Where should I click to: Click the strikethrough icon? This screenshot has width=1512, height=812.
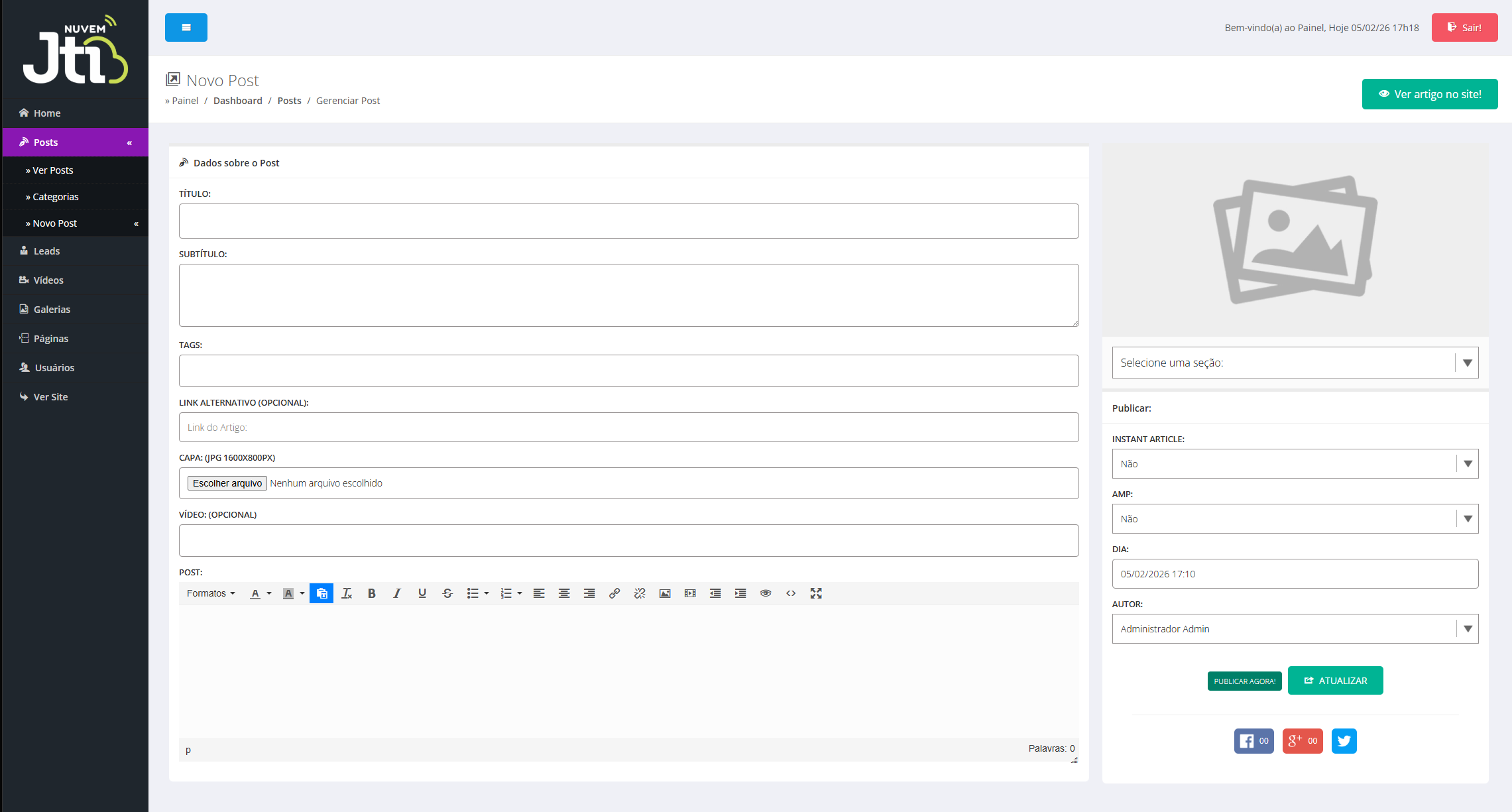click(447, 593)
